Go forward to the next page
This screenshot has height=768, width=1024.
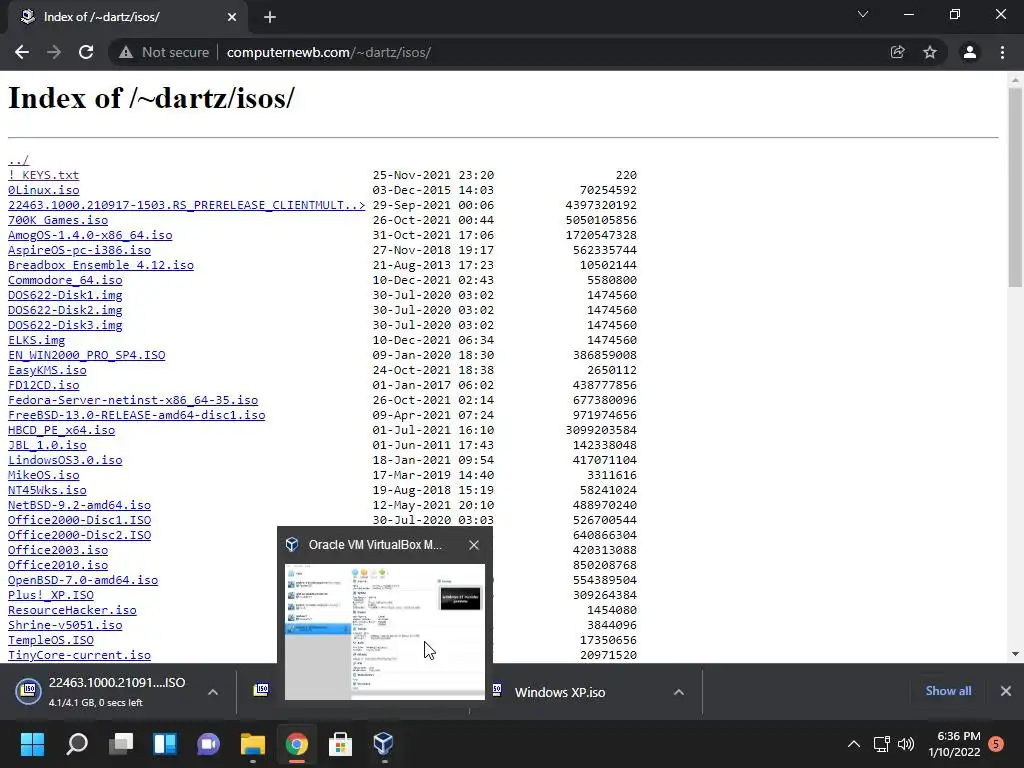pos(54,52)
